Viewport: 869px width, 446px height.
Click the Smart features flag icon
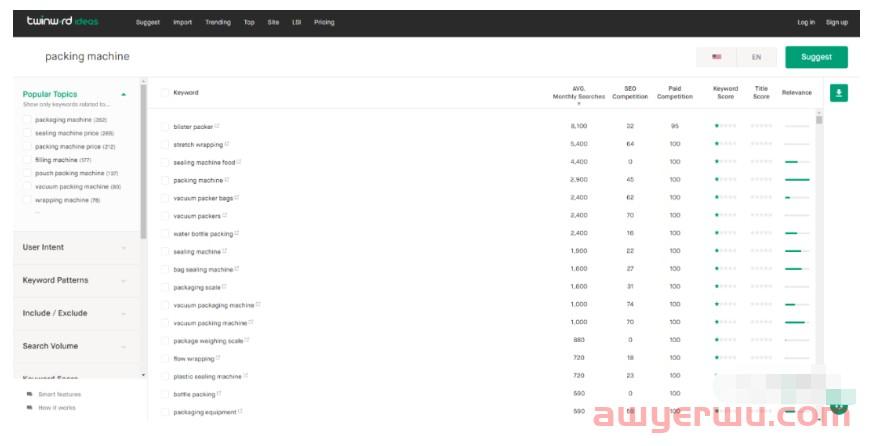tap(29, 394)
